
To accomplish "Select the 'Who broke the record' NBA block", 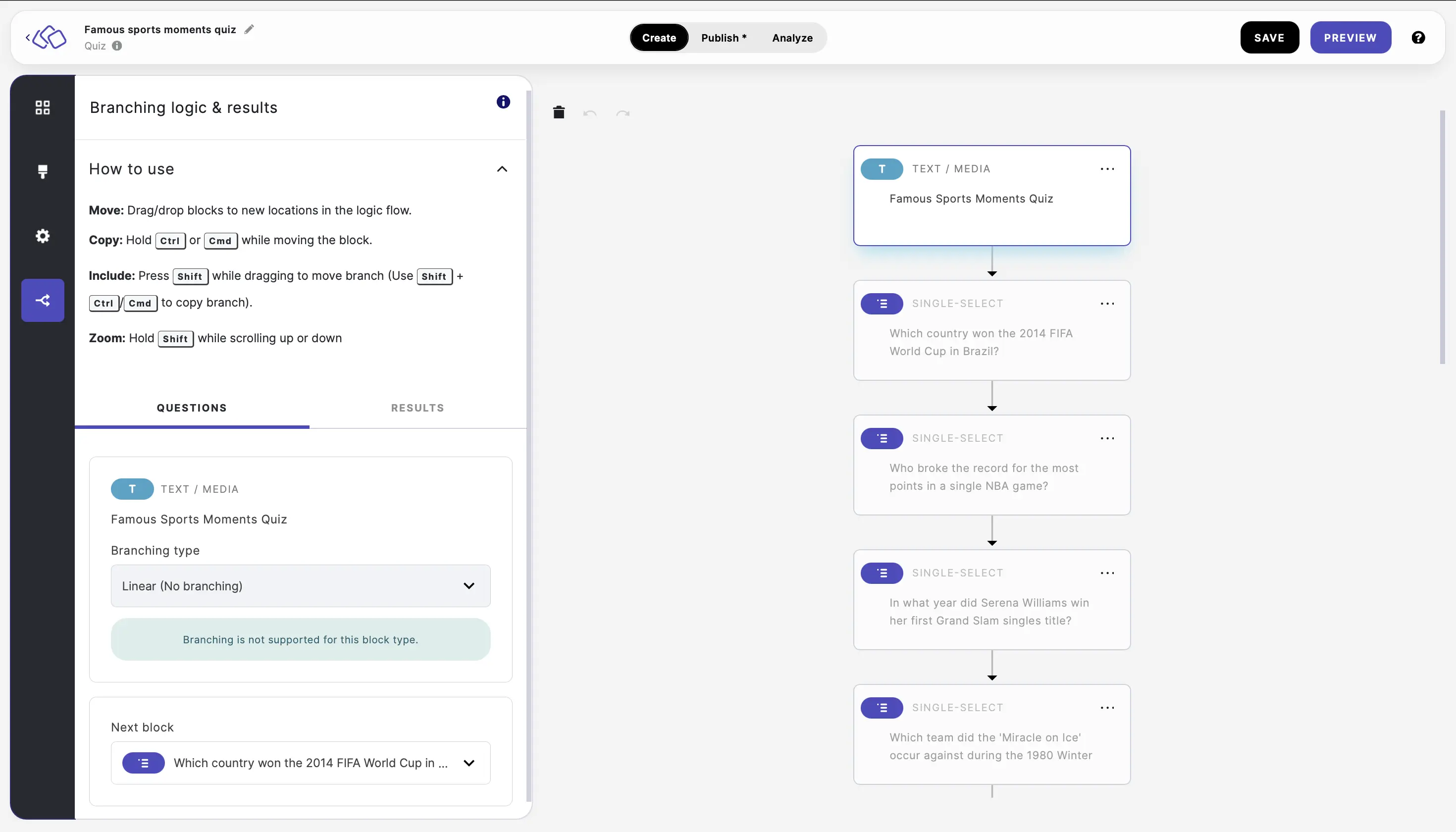I will coord(991,465).
